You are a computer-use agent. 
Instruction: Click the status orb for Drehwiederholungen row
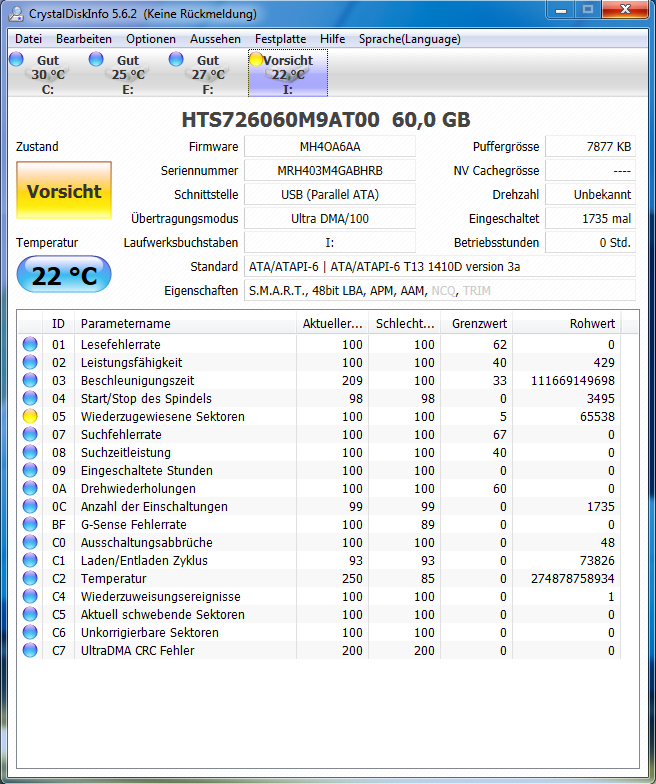30,488
